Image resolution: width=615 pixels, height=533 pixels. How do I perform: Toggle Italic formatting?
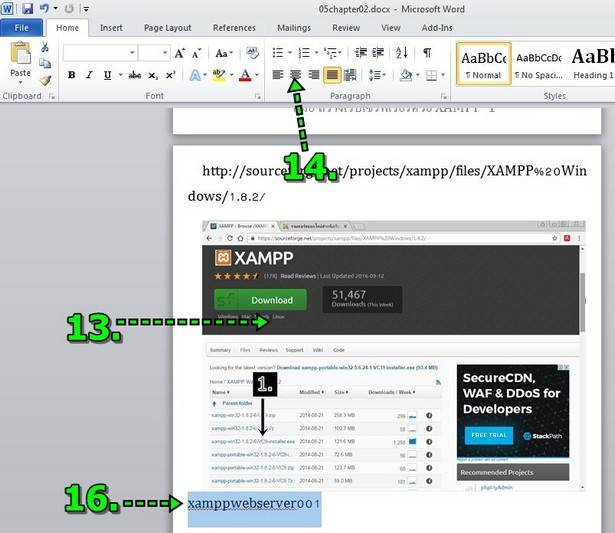click(x=89, y=75)
